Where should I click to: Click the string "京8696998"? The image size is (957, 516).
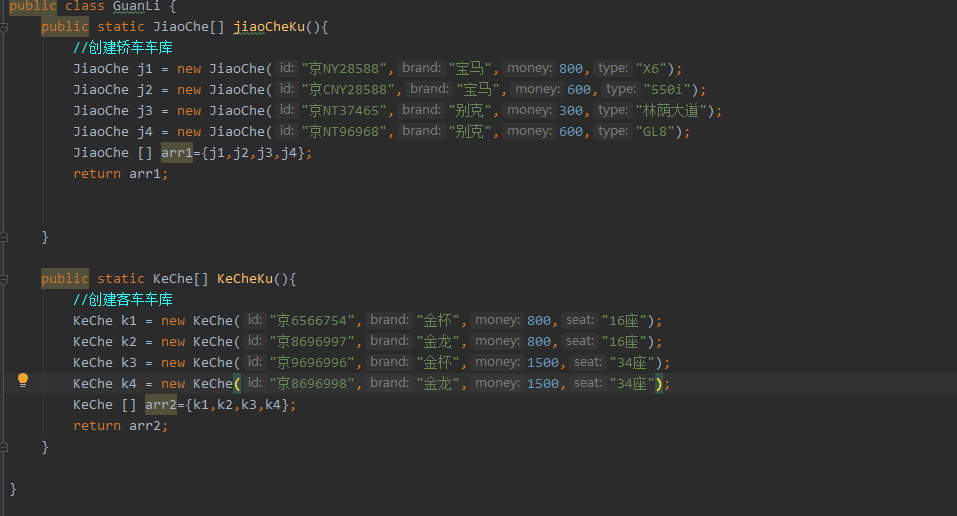click(312, 383)
